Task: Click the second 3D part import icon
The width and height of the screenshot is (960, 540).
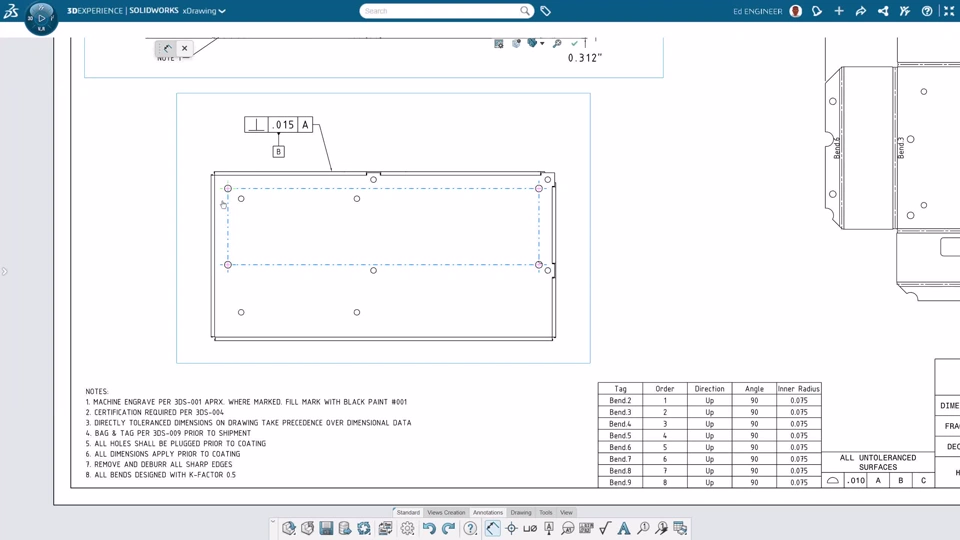Action: [x=307, y=528]
